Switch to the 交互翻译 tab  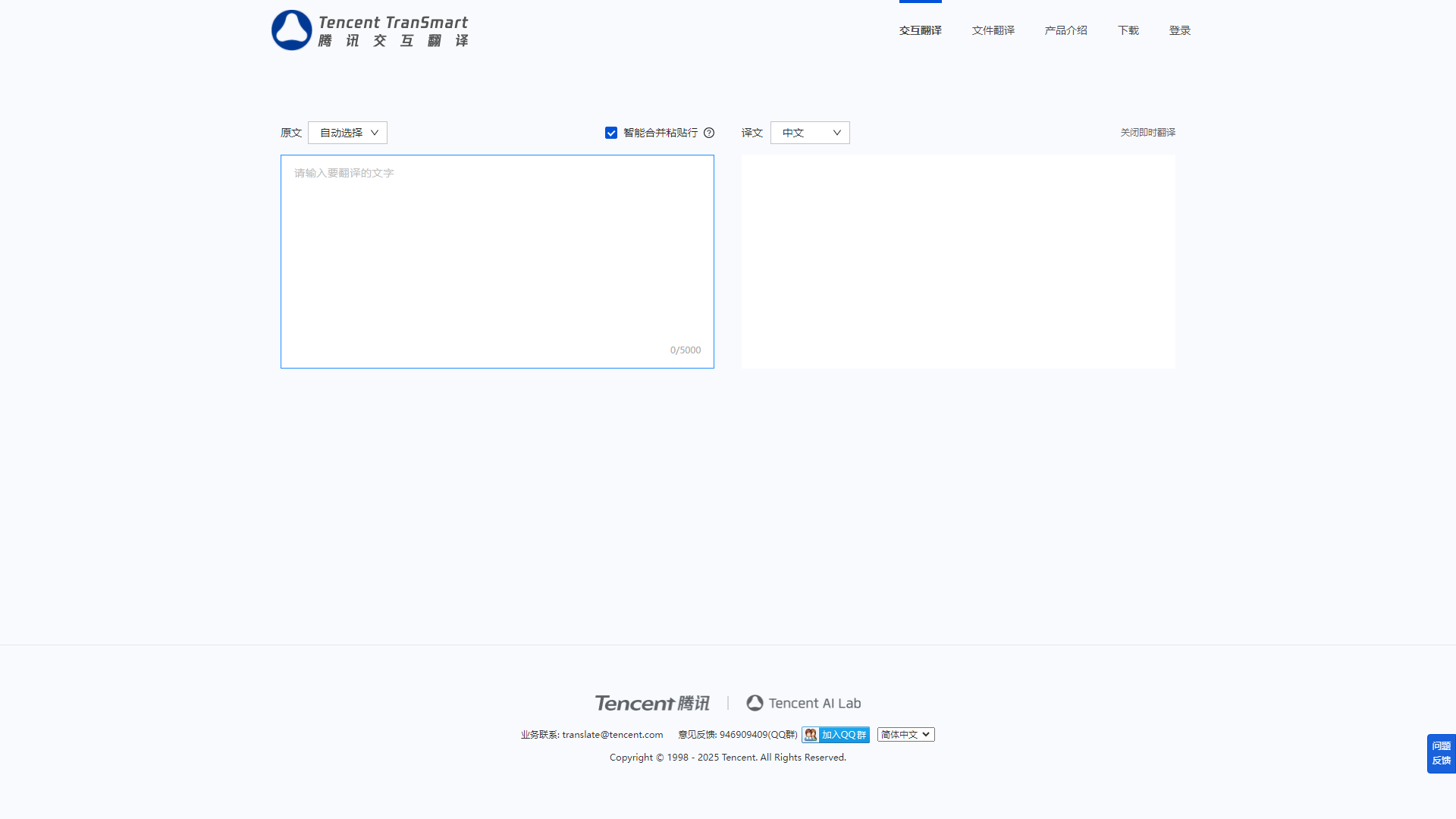920,30
